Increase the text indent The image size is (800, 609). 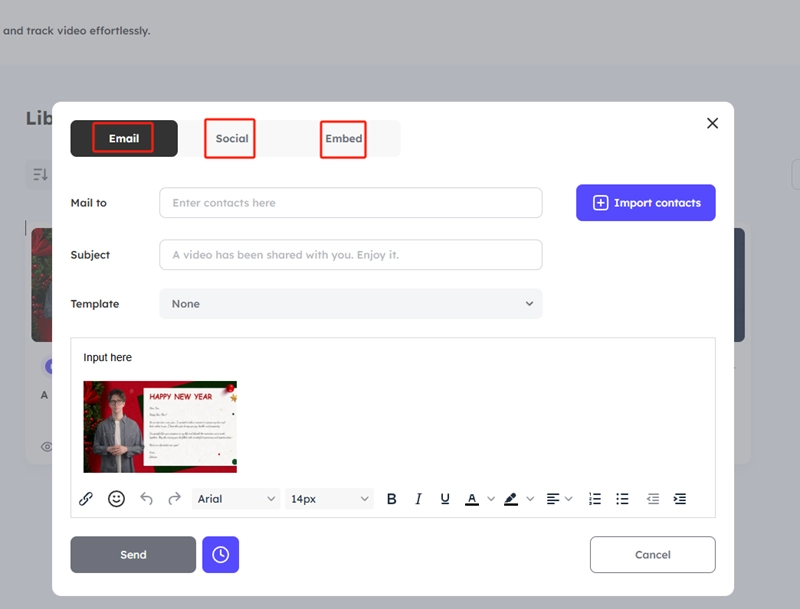click(680, 499)
